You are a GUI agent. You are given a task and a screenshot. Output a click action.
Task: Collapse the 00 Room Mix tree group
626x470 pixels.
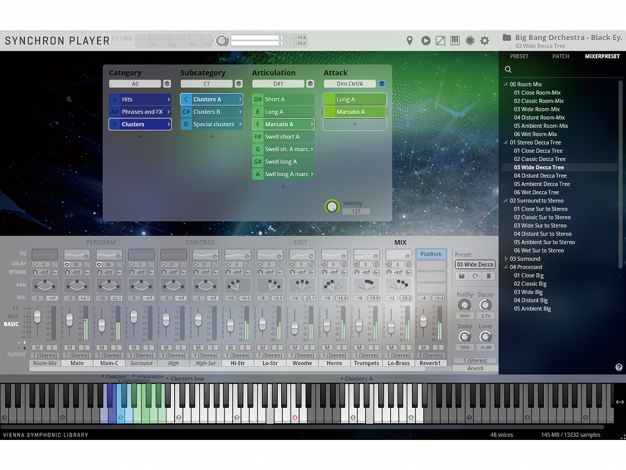505,84
